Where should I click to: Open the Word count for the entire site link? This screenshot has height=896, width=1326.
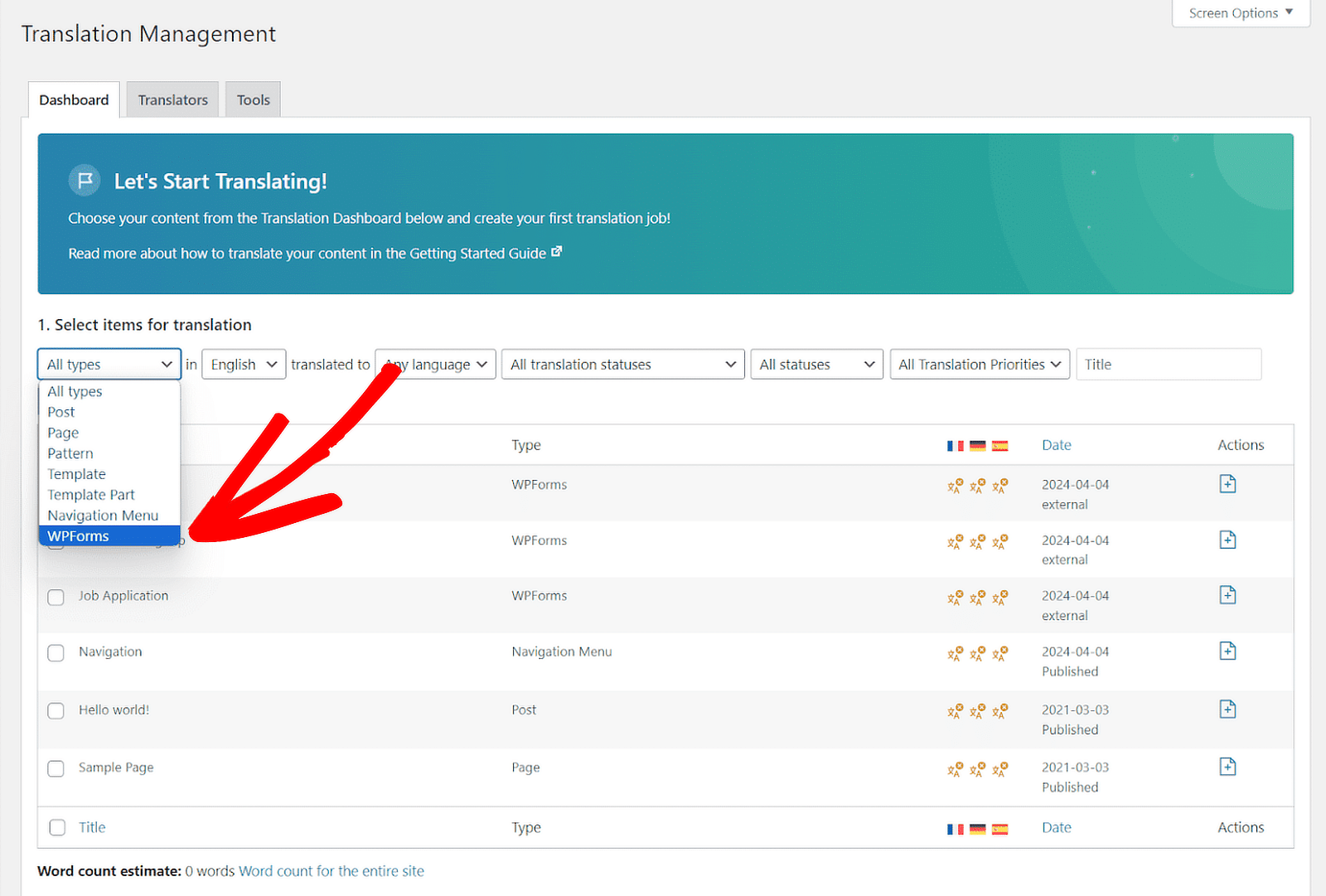[331, 871]
